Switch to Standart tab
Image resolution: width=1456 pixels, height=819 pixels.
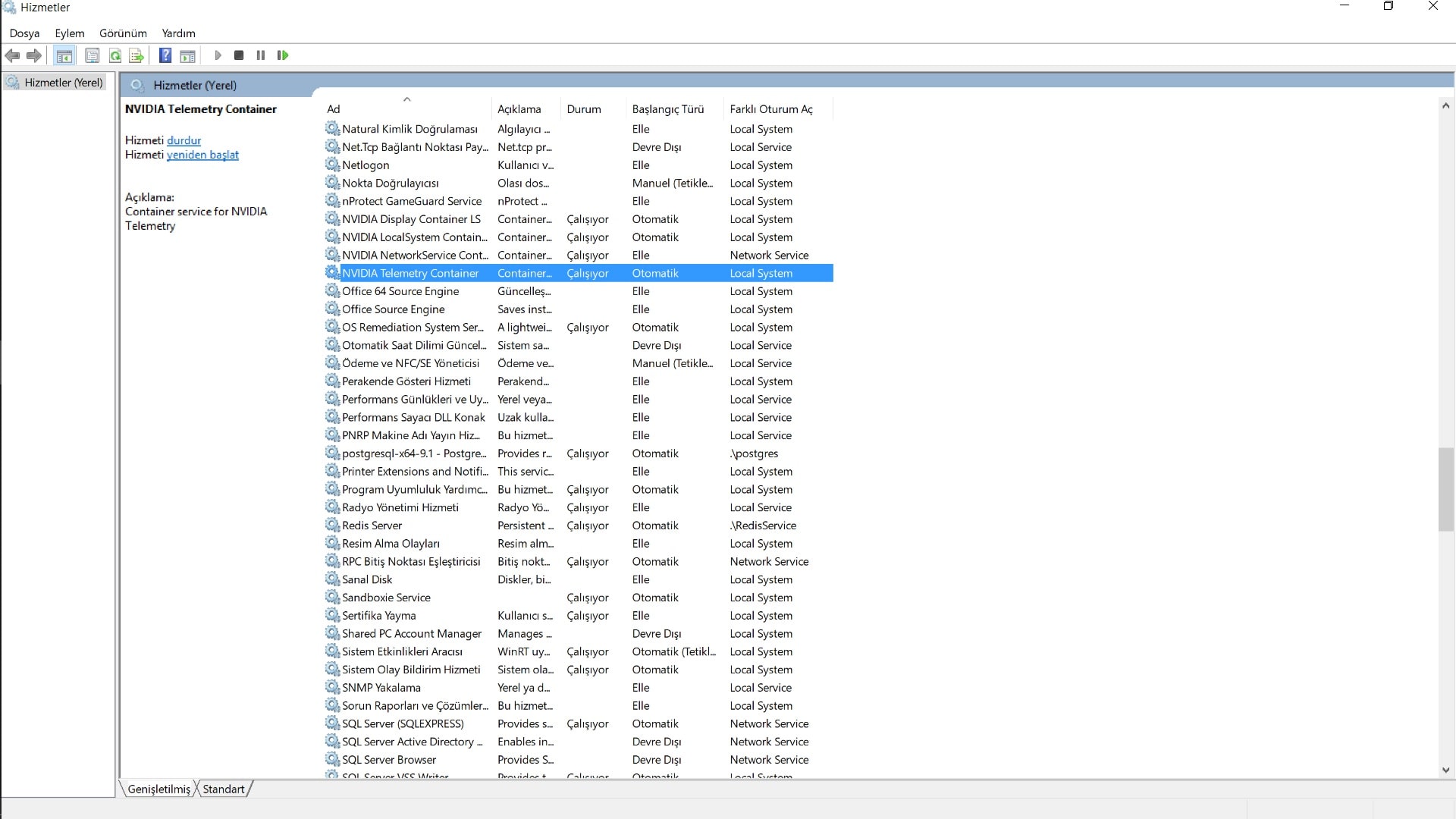223,789
